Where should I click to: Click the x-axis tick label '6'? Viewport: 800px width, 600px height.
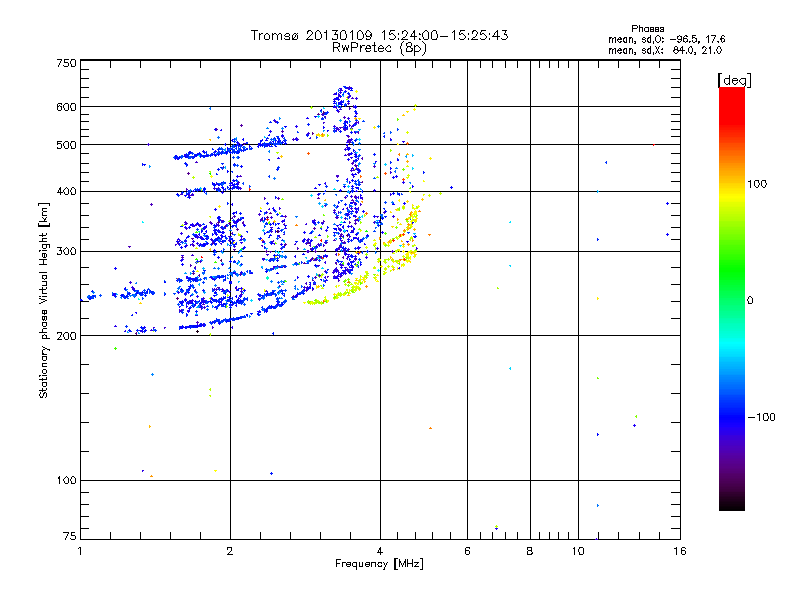pos(467,551)
